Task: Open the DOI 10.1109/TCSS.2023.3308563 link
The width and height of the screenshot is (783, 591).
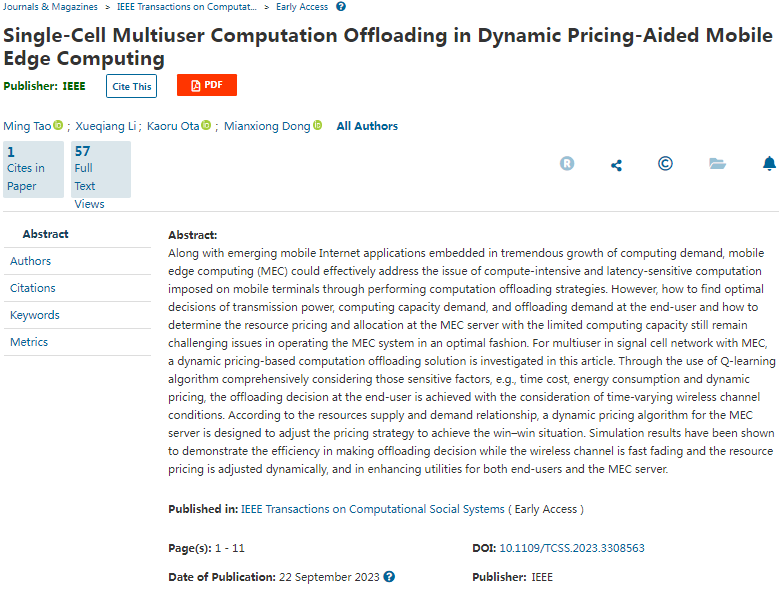Action: coord(571,548)
